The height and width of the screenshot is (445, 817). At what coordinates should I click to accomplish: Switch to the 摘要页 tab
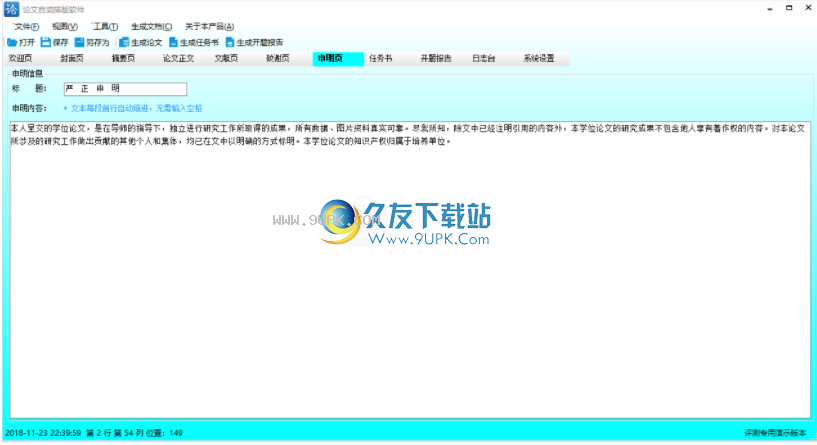[x=123, y=58]
